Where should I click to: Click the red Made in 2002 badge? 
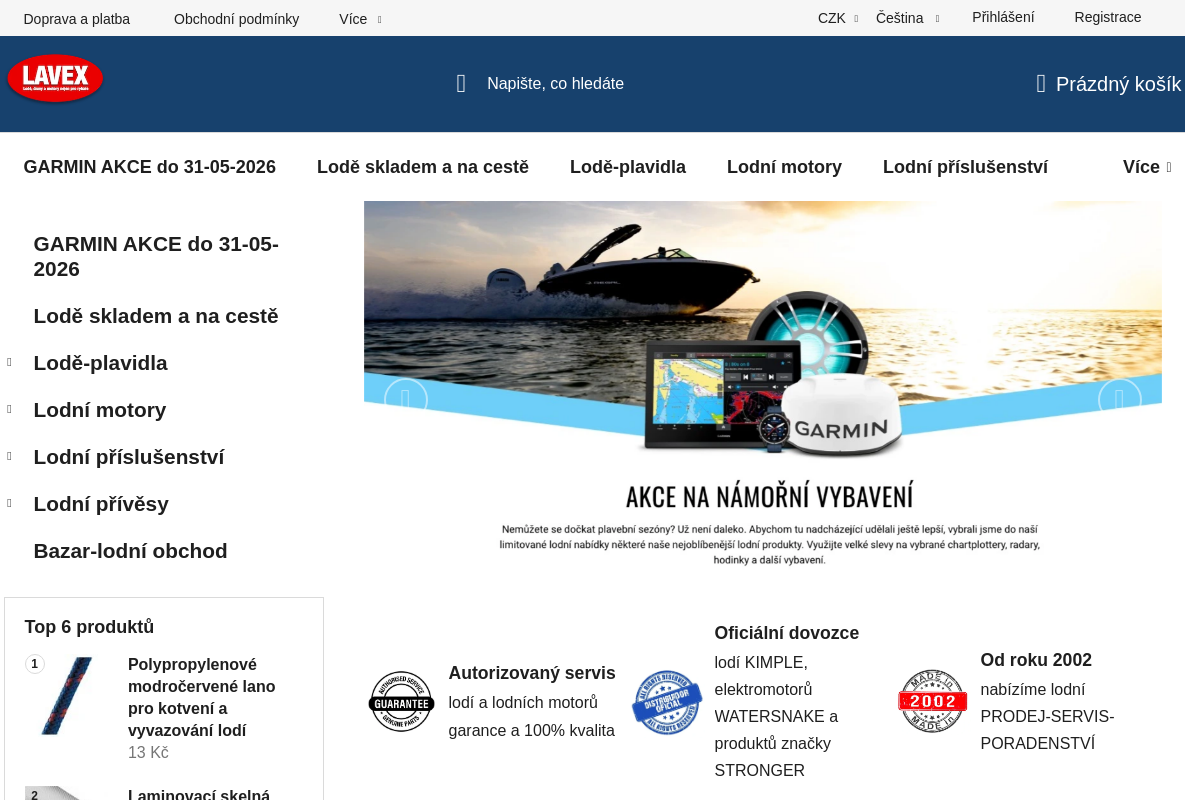pos(933,702)
